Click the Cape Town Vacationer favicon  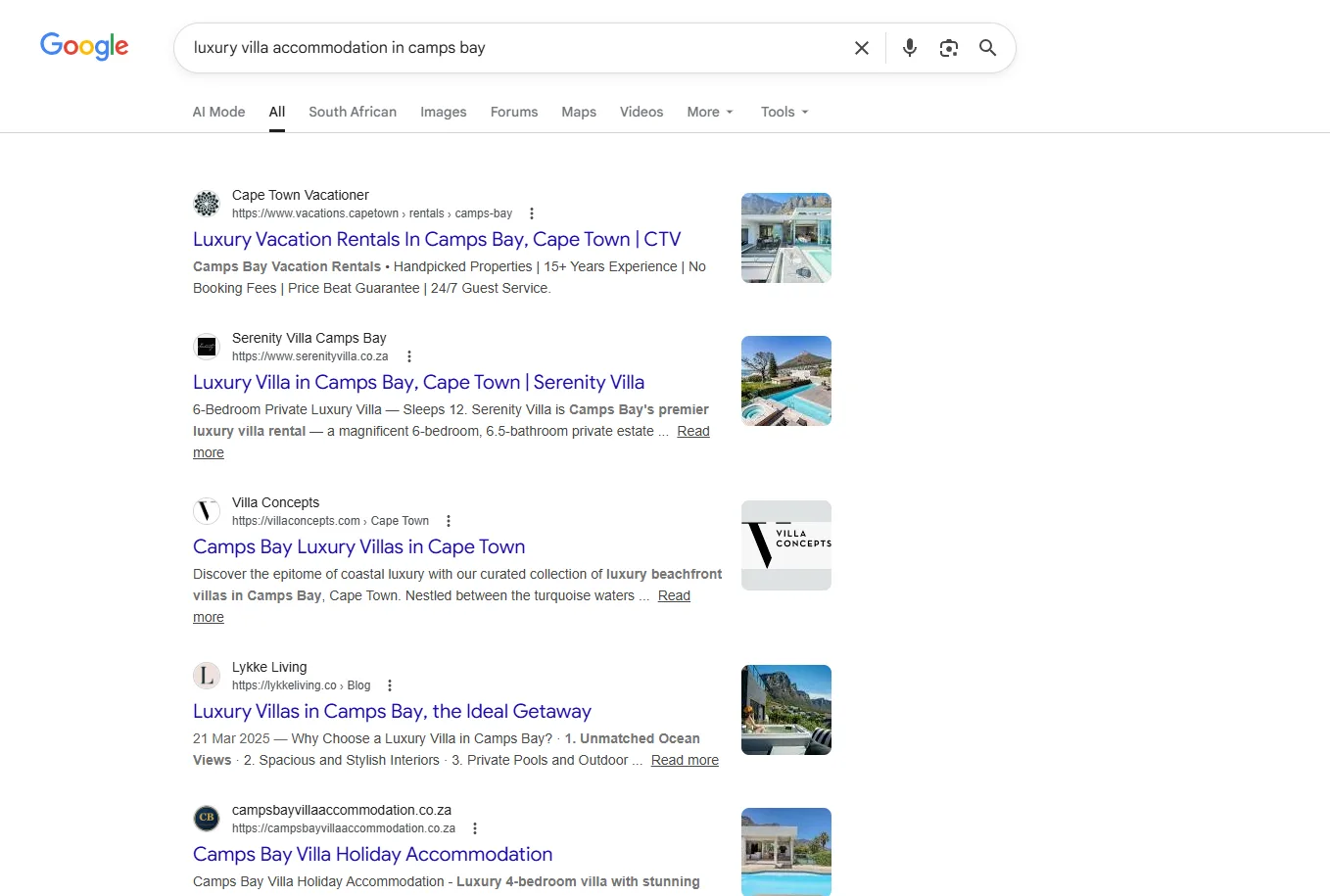pos(207,204)
